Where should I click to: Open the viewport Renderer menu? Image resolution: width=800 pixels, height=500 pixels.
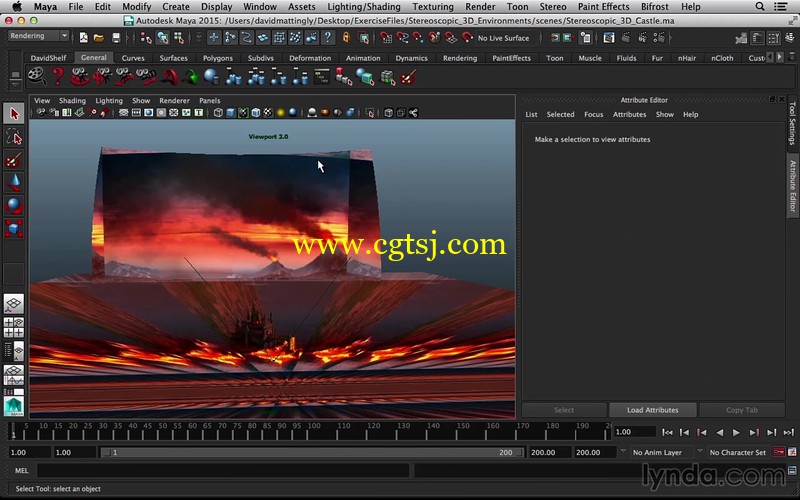pyautogui.click(x=174, y=101)
